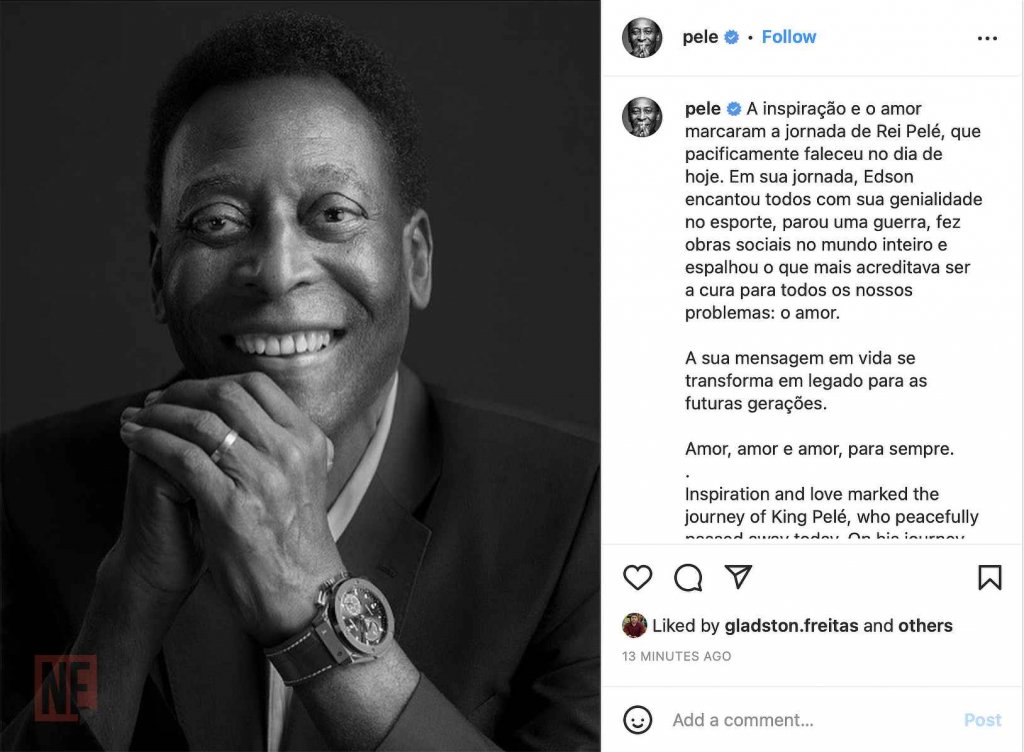Open the three-dot more options menu

tap(987, 39)
